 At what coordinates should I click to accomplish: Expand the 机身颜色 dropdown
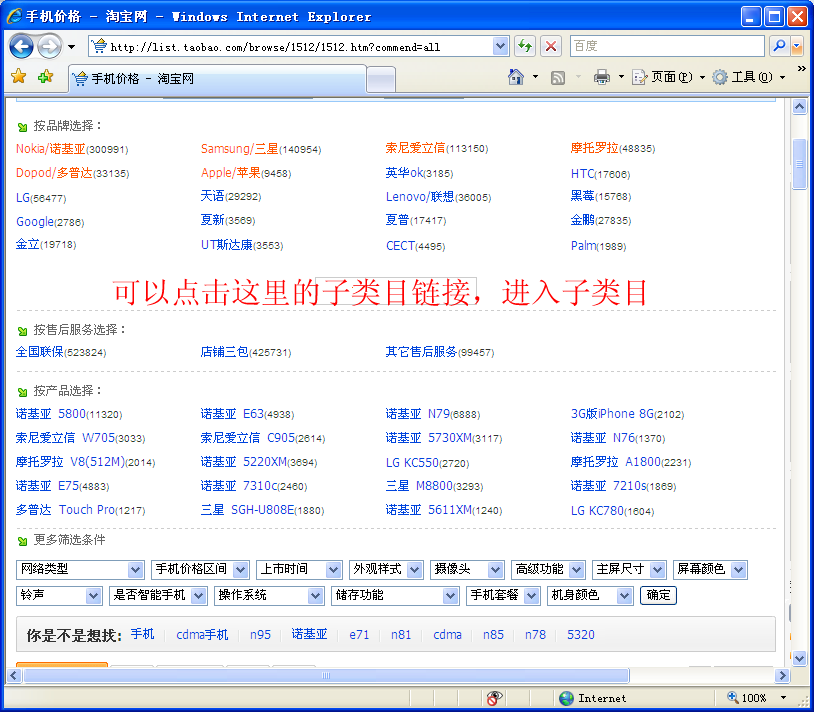click(x=589, y=595)
